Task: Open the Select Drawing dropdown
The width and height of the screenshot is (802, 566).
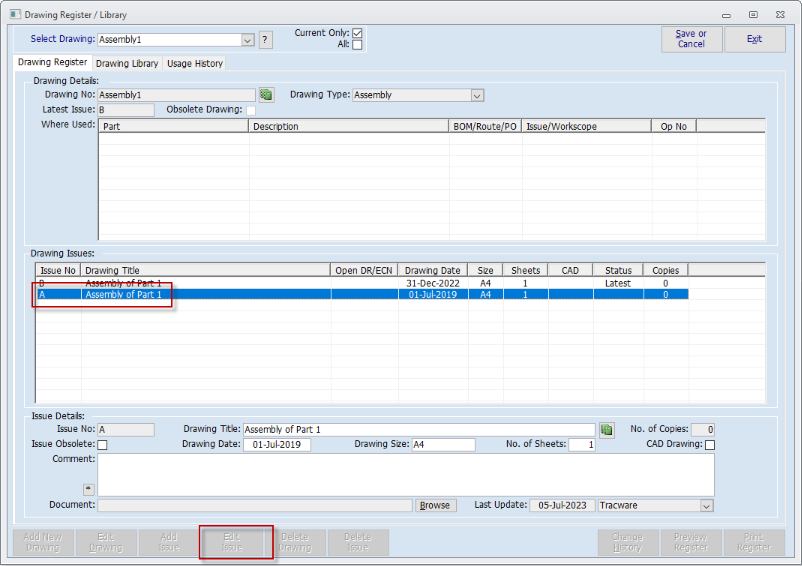Action: click(x=248, y=40)
